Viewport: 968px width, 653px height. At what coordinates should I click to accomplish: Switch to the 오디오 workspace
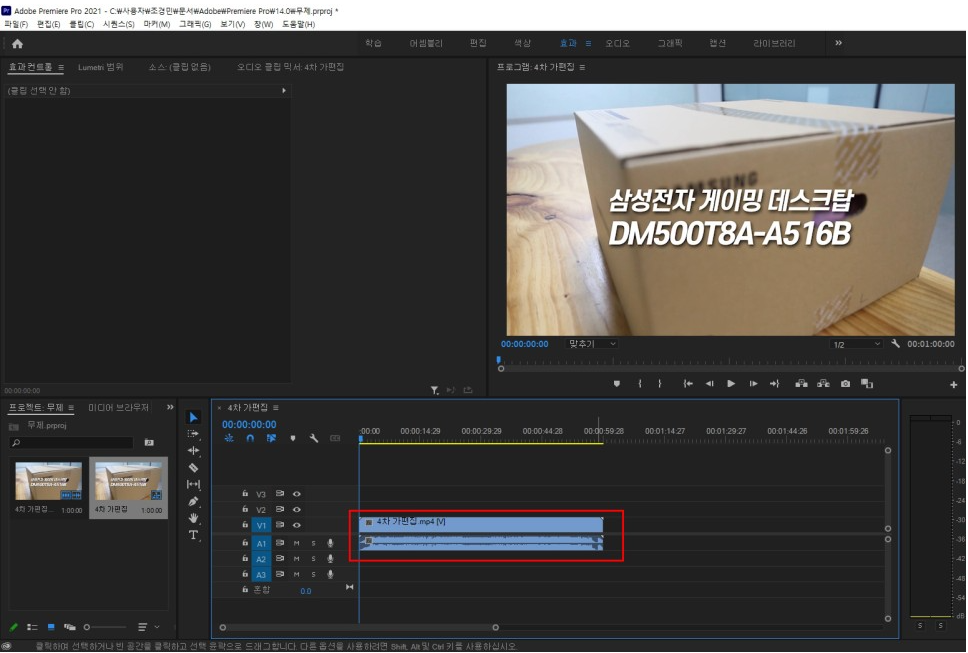617,43
